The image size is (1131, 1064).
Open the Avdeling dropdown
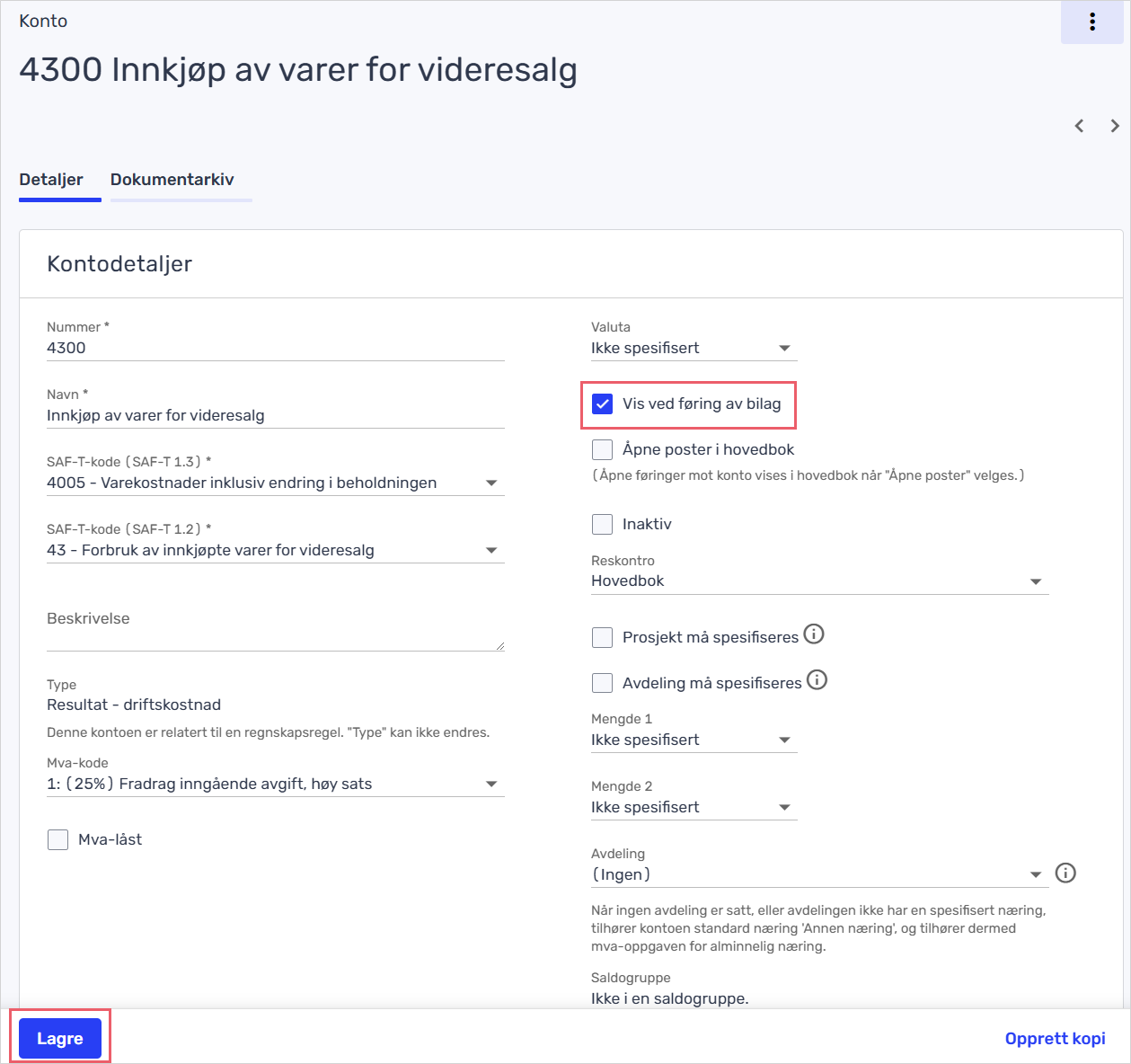tap(819, 875)
